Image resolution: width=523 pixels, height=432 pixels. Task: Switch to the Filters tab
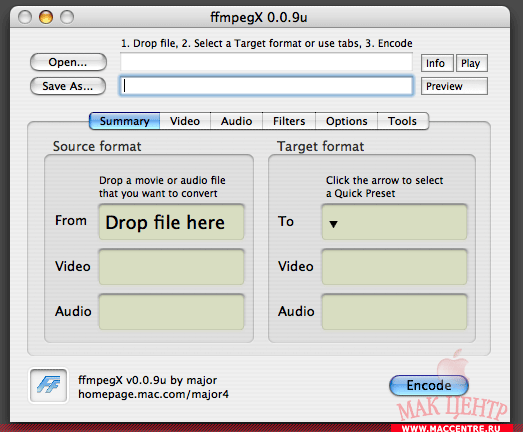point(289,121)
